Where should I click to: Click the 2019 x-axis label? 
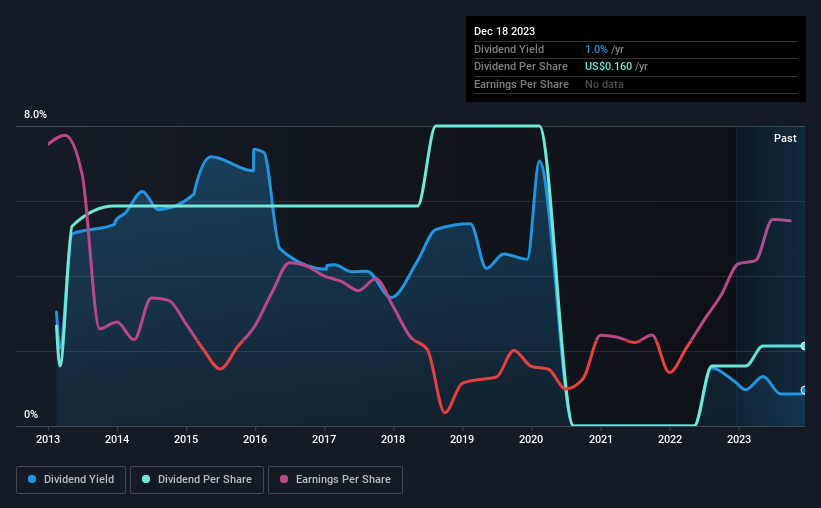click(462, 439)
